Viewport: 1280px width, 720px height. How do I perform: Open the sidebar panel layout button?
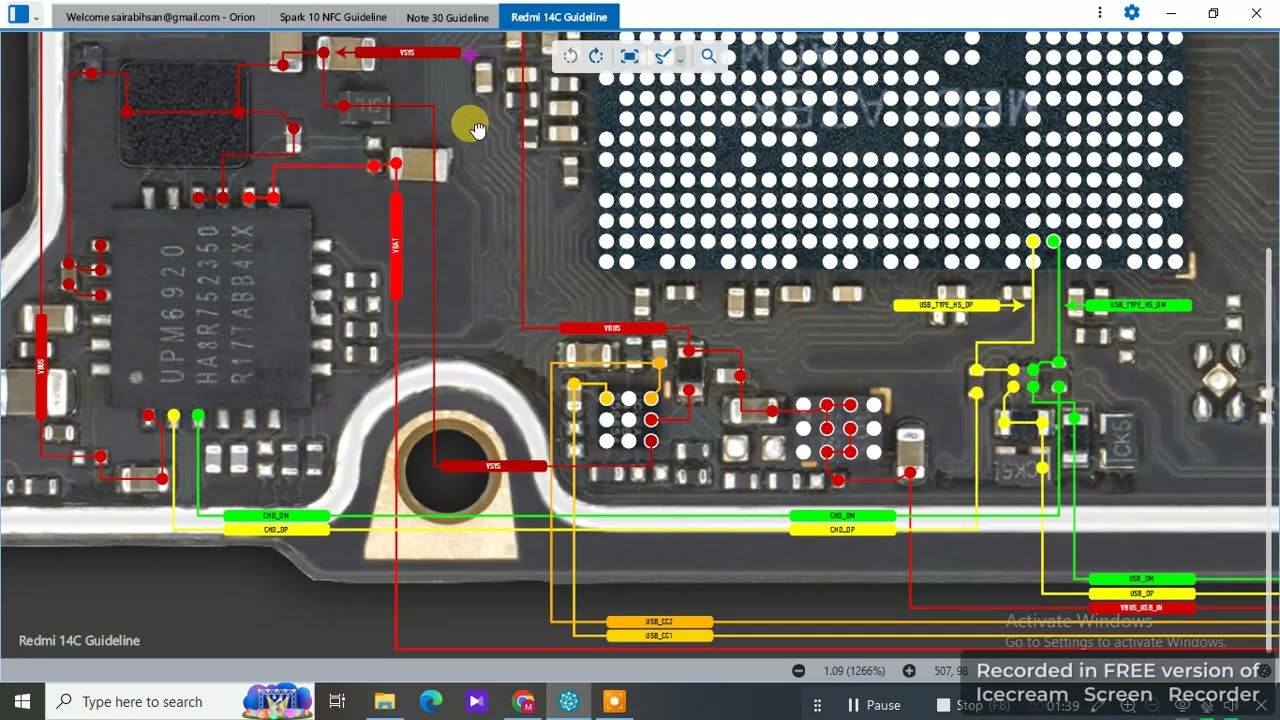[x=18, y=16]
